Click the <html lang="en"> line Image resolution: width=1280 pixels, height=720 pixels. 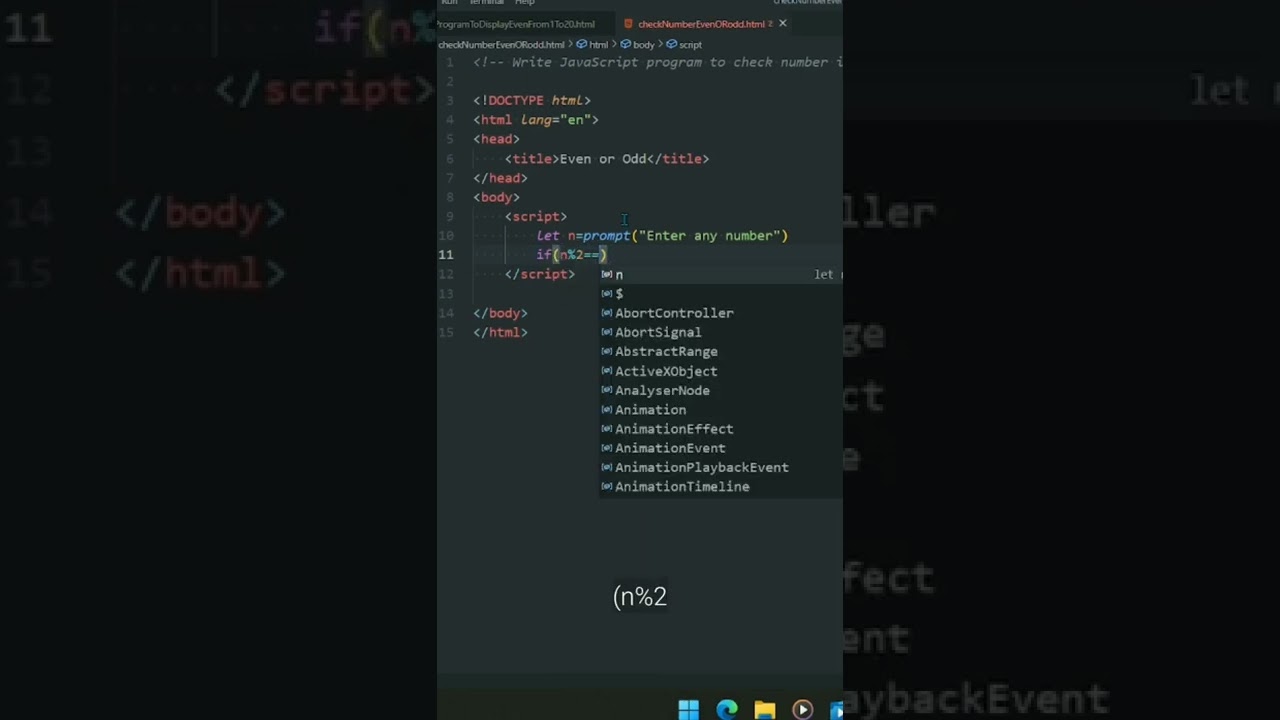pos(536,120)
